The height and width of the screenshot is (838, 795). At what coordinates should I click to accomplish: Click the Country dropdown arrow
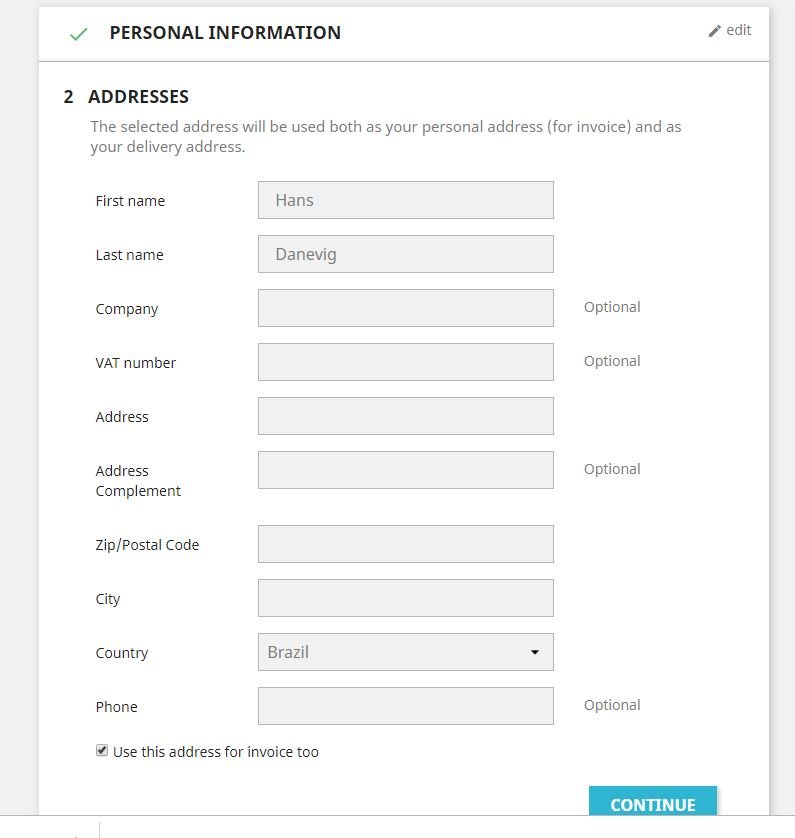[x=535, y=653]
